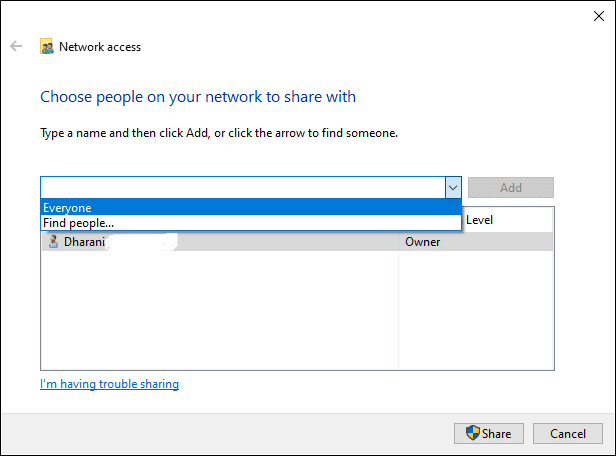616x456 pixels.
Task: Collapse the name dropdown arrow
Action: coord(452,187)
